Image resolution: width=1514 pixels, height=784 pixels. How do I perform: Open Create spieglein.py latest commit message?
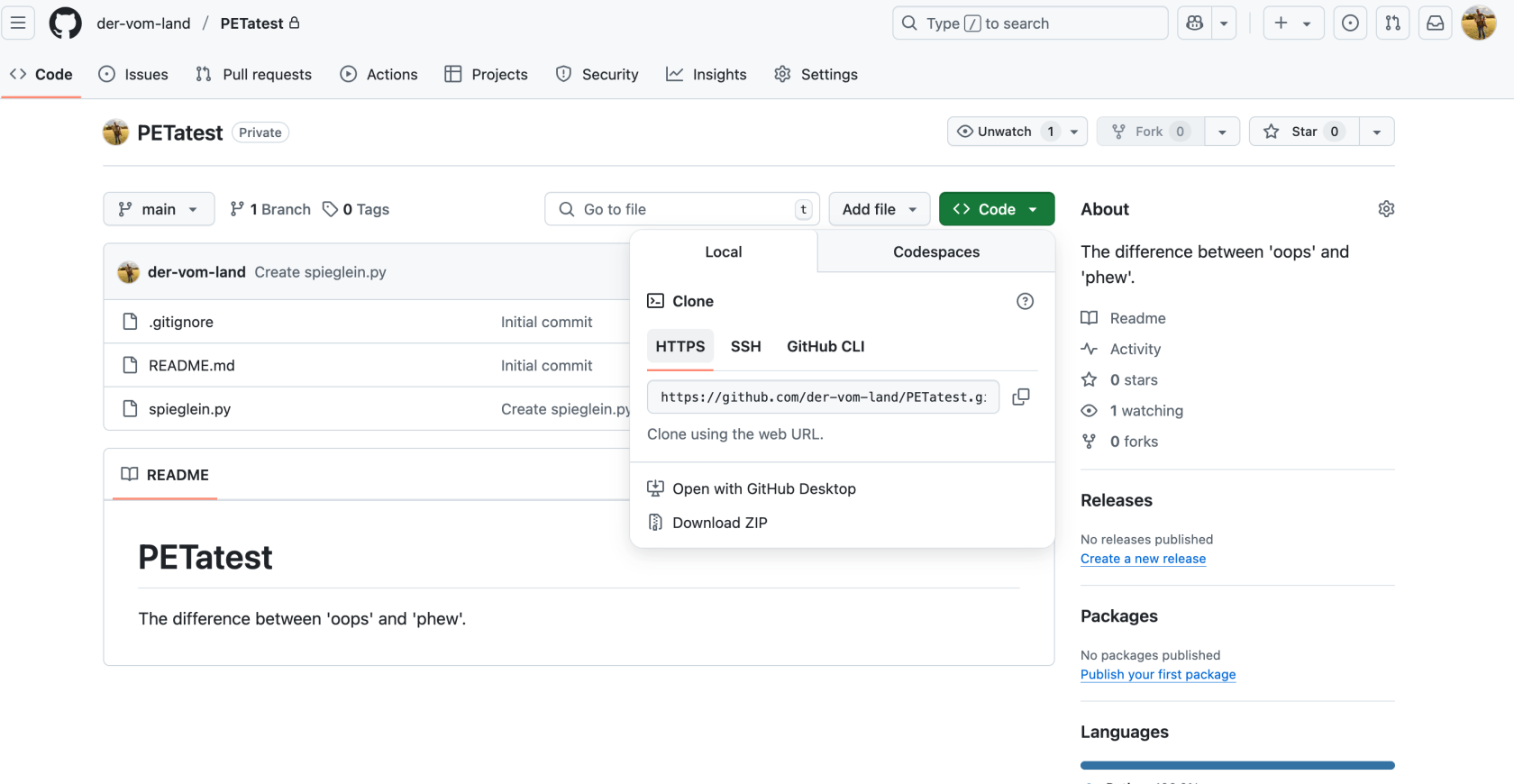[320, 271]
